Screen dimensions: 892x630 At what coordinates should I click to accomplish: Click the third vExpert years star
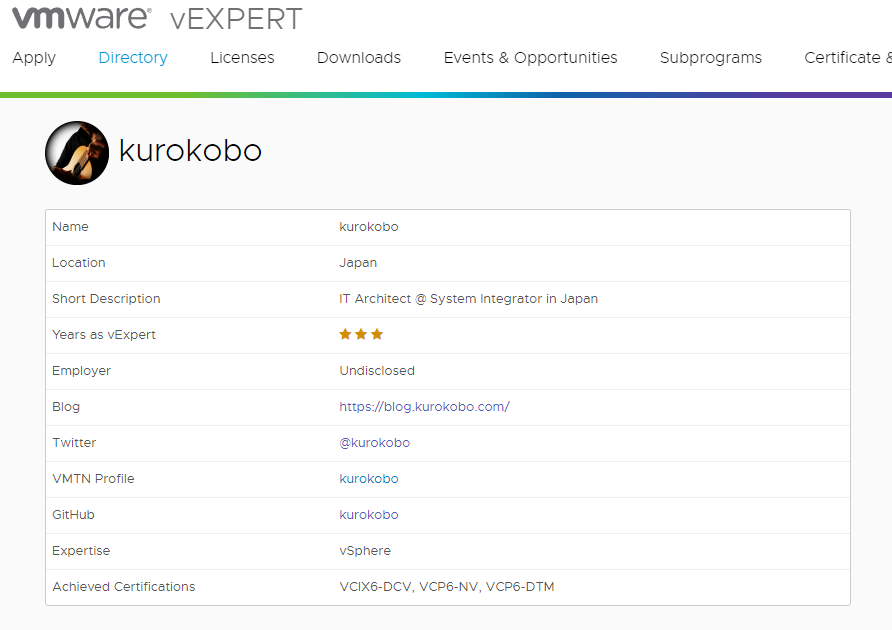[377, 334]
